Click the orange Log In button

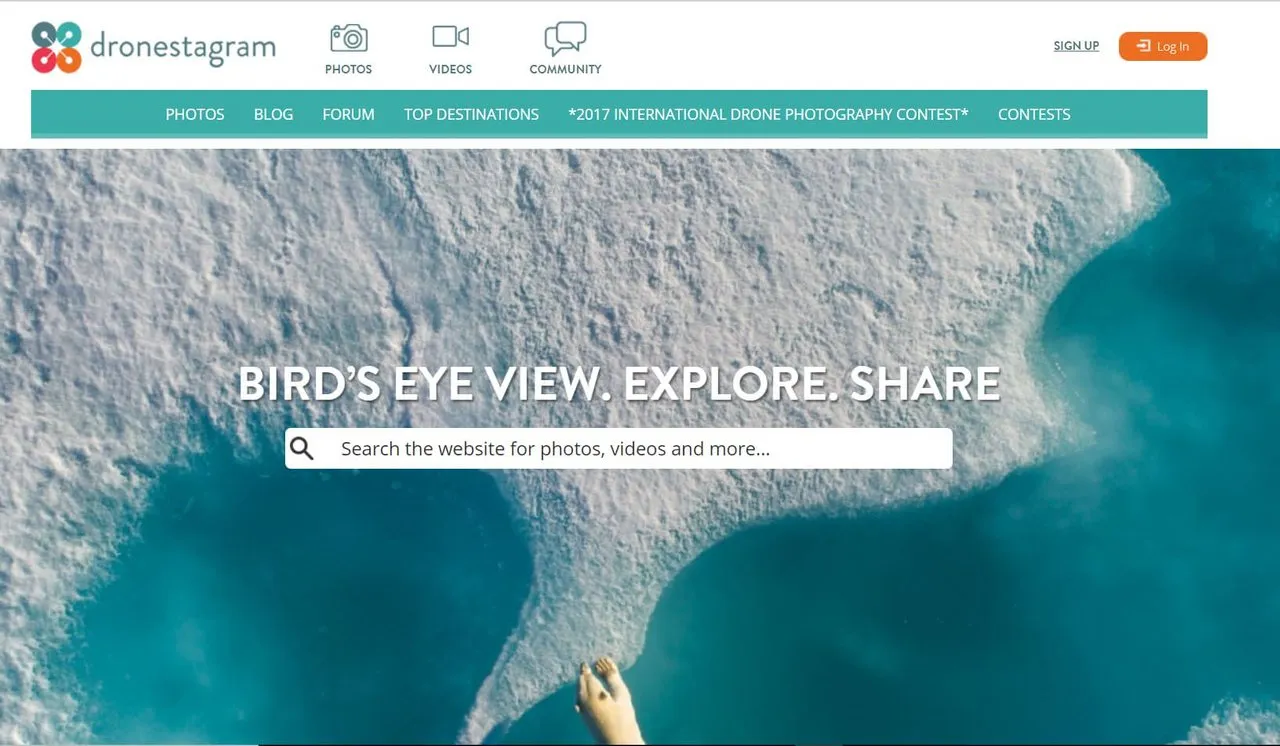click(x=1163, y=46)
